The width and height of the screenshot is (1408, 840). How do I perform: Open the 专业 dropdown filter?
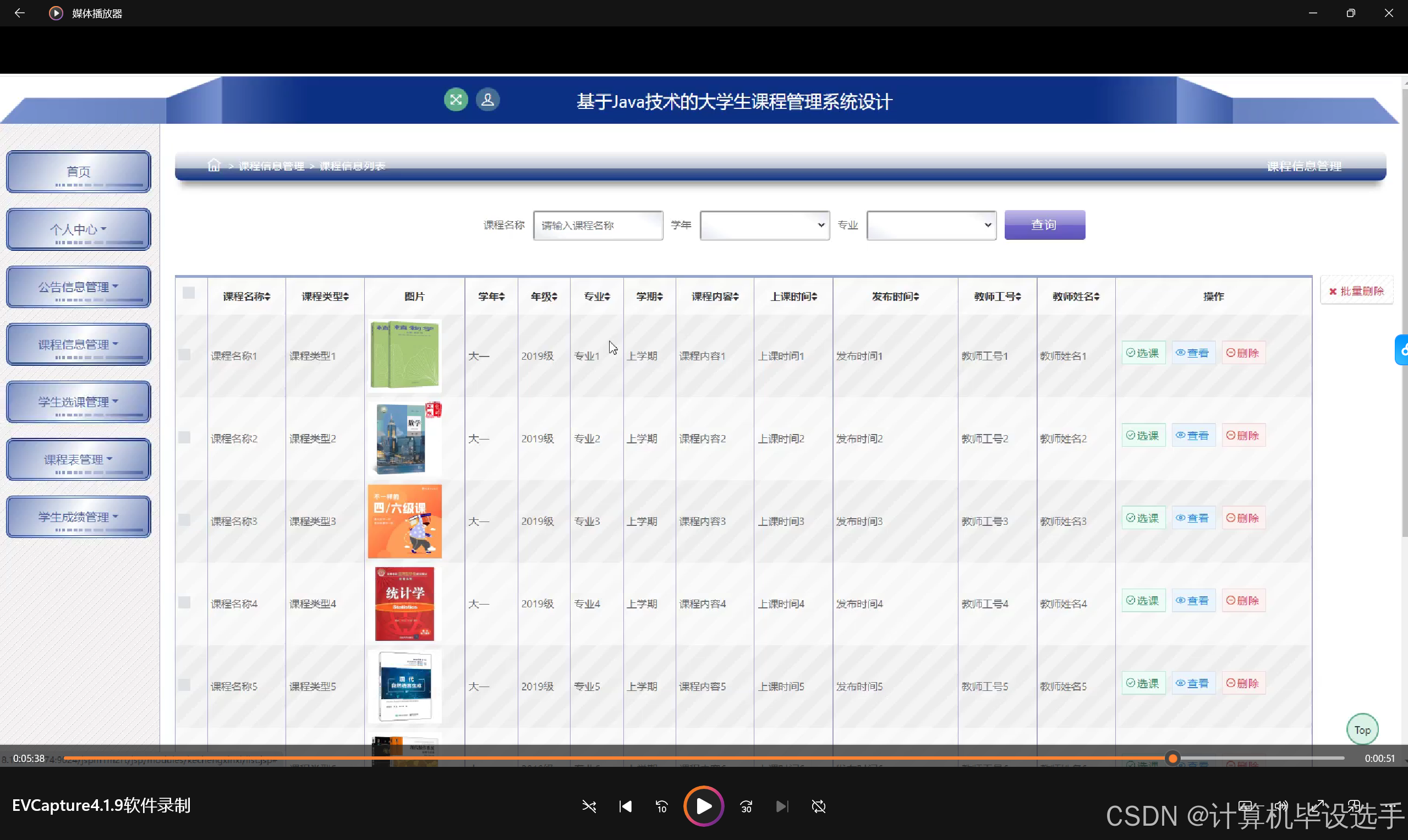tap(932, 226)
